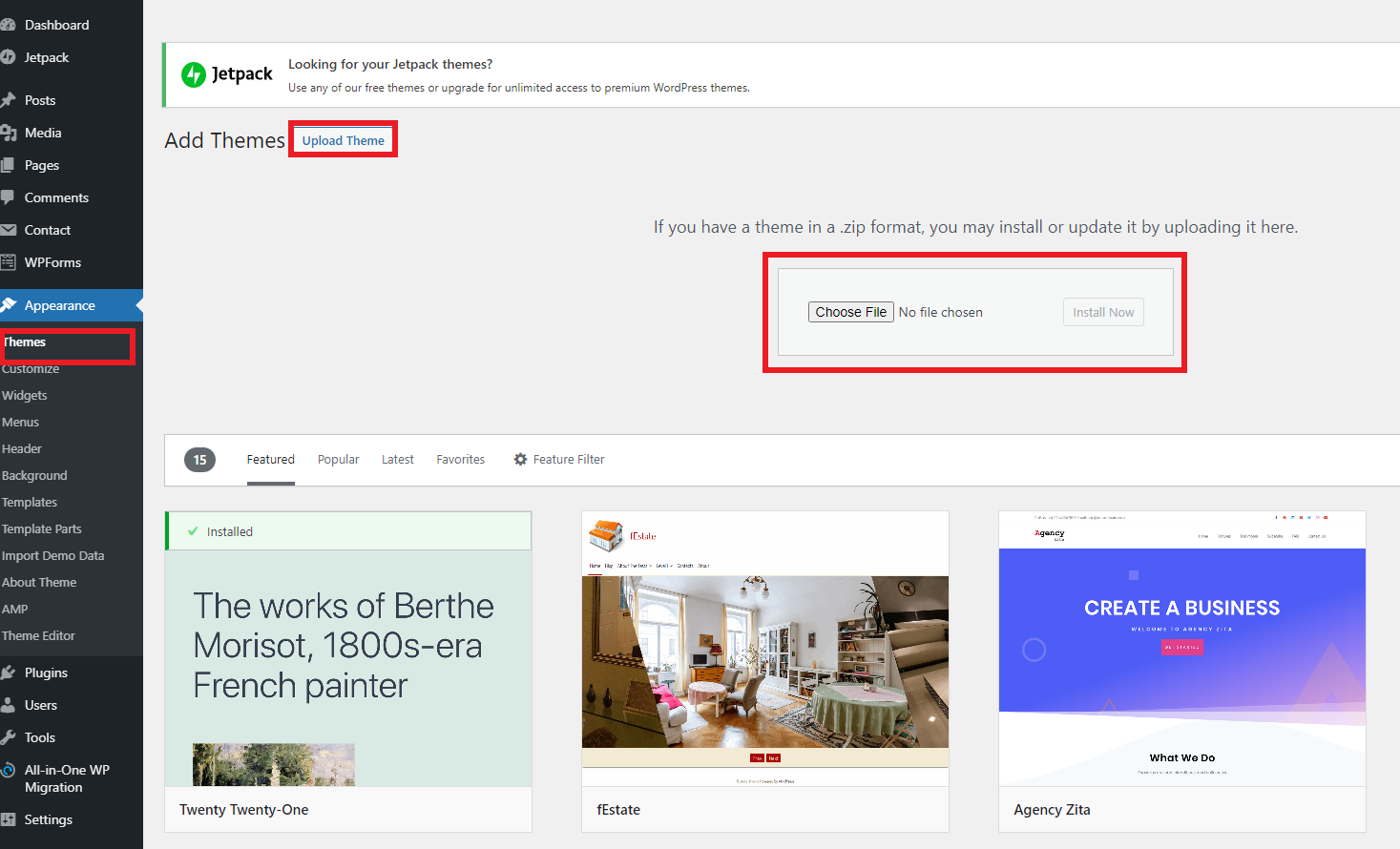Click the Dashboard gauge icon in sidebar
The width and height of the screenshot is (1400, 849).
pos(8,25)
